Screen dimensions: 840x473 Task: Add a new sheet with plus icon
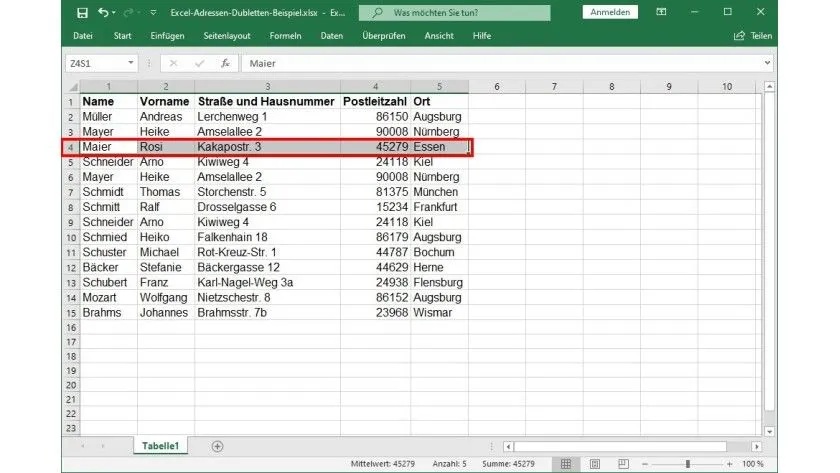[217, 446]
